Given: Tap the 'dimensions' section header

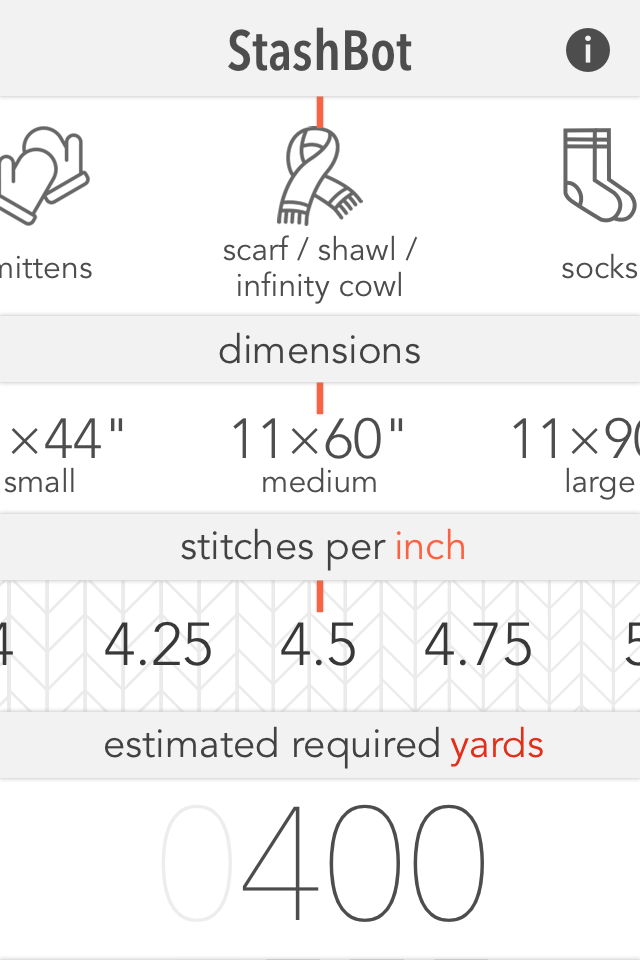Looking at the screenshot, I should [319, 350].
